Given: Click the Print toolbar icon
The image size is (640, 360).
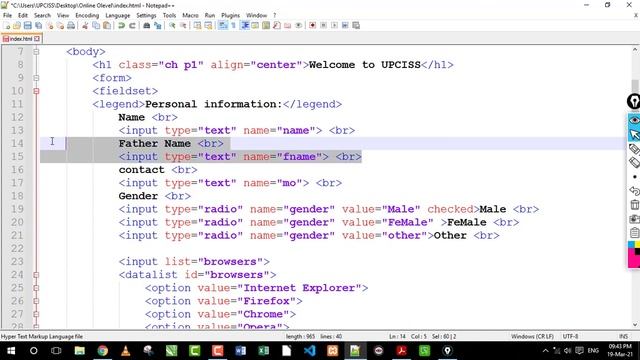Looking at the screenshot, I should click(71, 25).
